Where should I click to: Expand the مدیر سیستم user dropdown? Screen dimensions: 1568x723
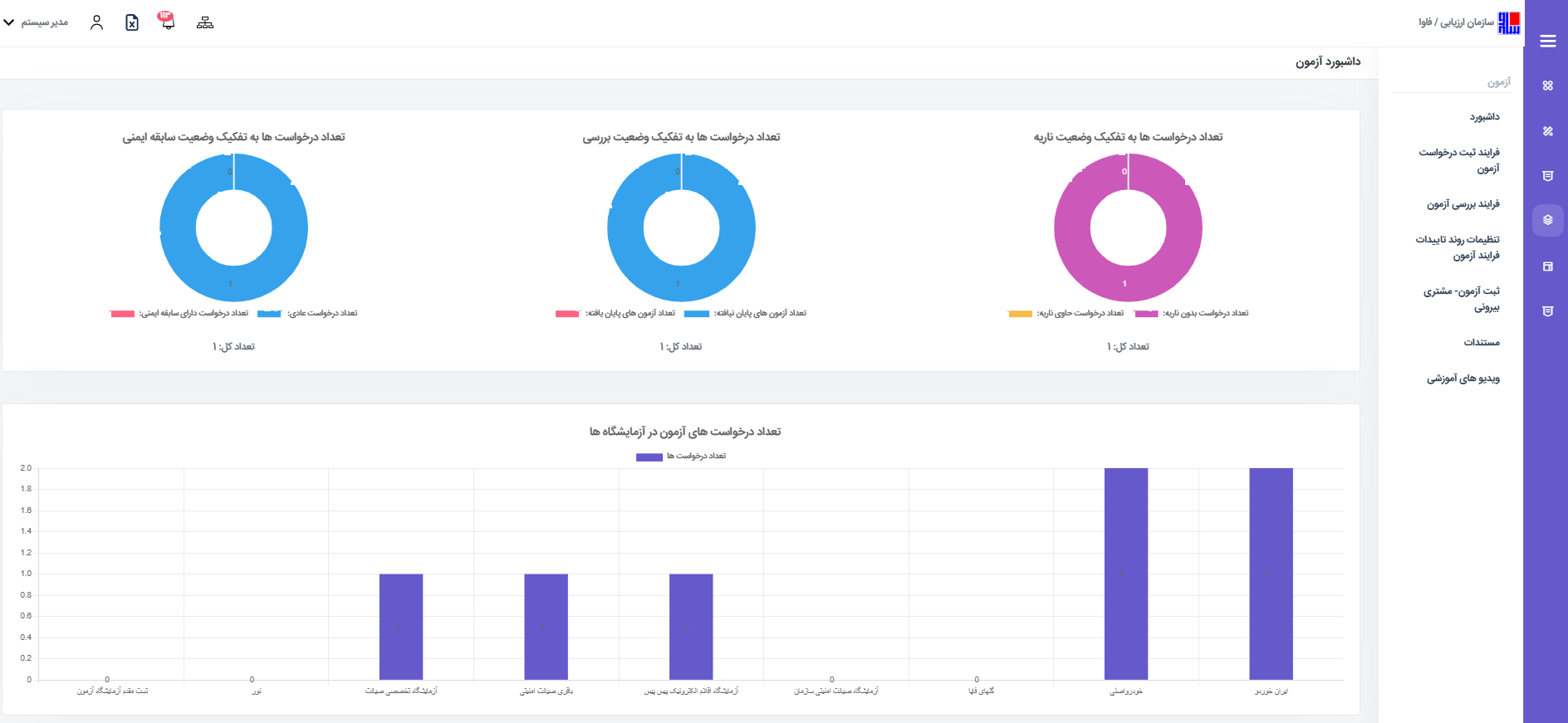pyautogui.click(x=36, y=22)
